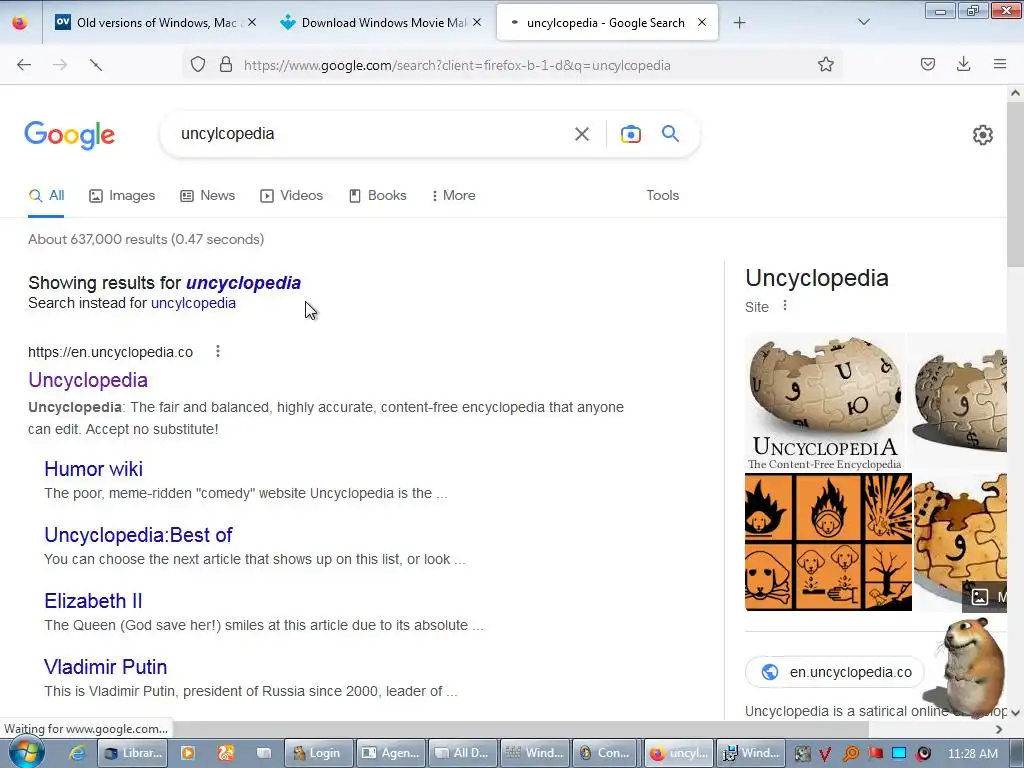Screen dimensions: 1024x768
Task: Switch to the Images results tab
Action: click(x=122, y=196)
